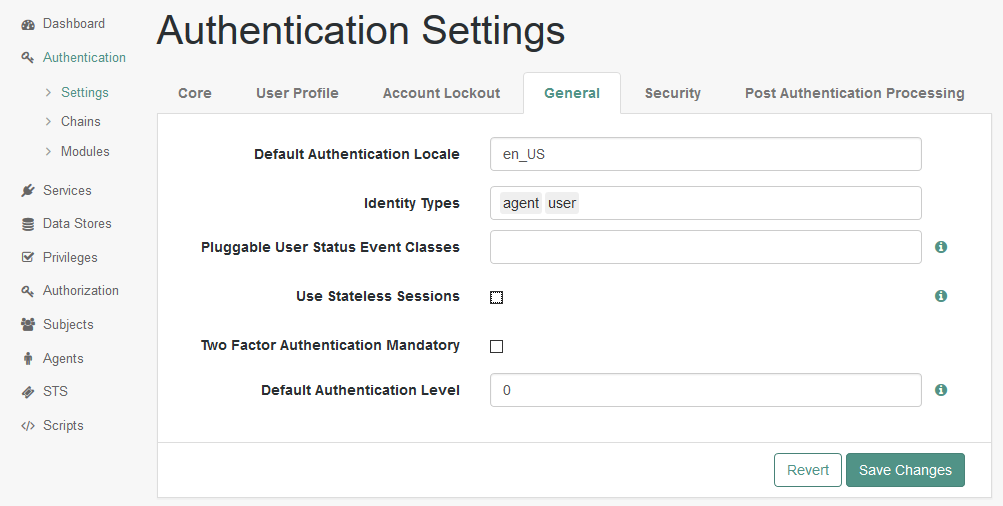Image resolution: width=1003 pixels, height=506 pixels.
Task: Click the Default Authentication Locale field
Action: 705,155
